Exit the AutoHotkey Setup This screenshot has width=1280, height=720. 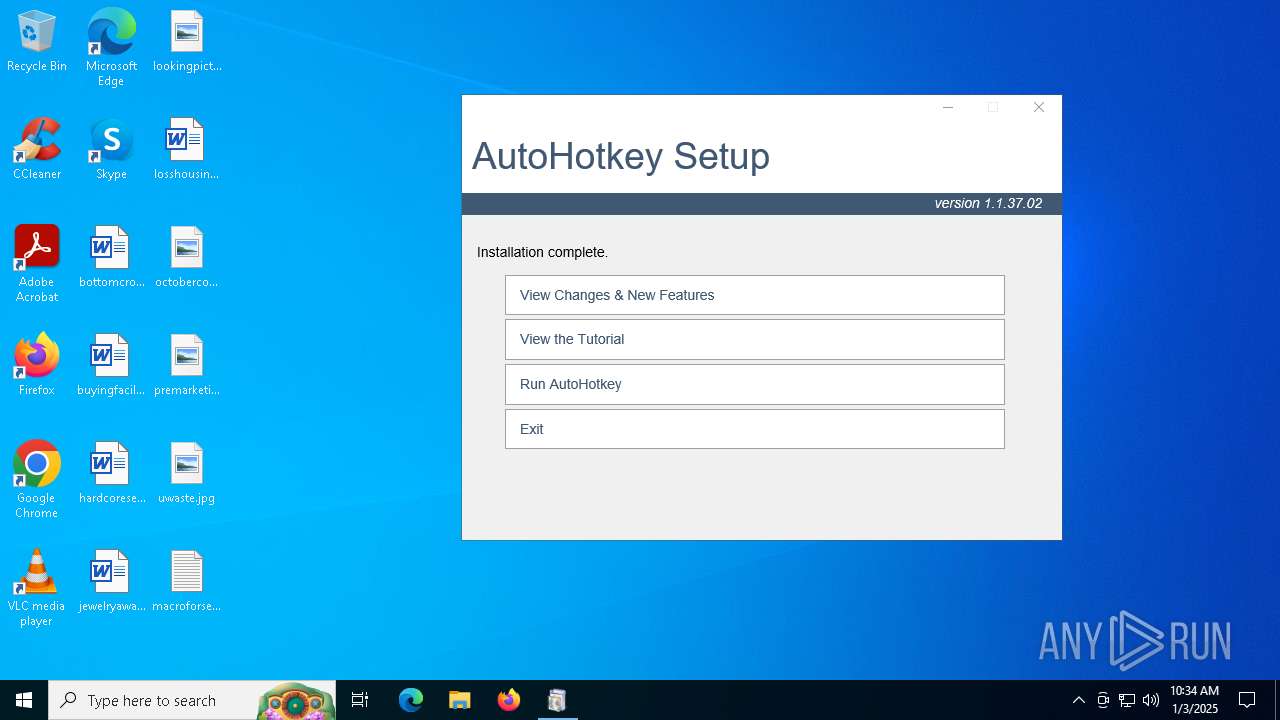755,429
